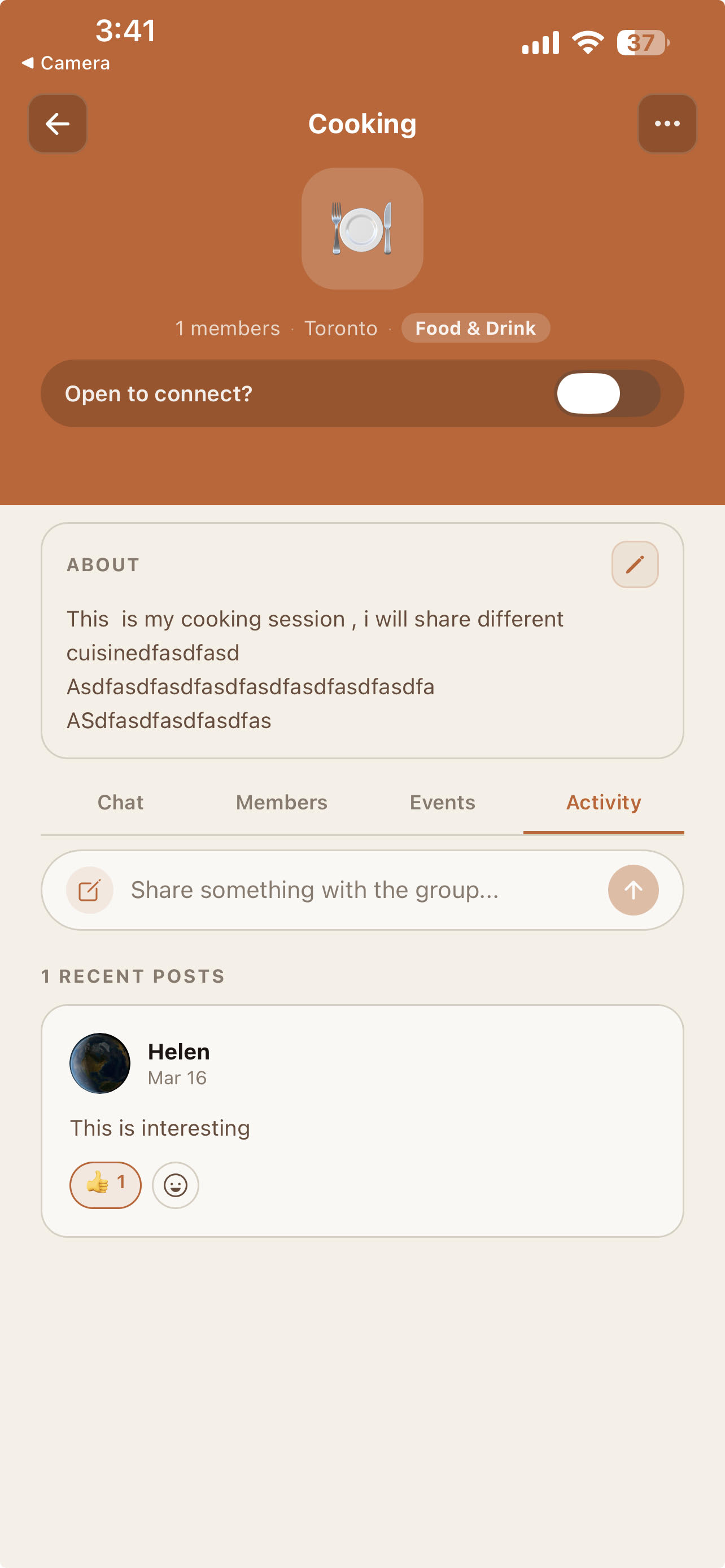
Task: Tap the back arrow button
Action: (57, 124)
